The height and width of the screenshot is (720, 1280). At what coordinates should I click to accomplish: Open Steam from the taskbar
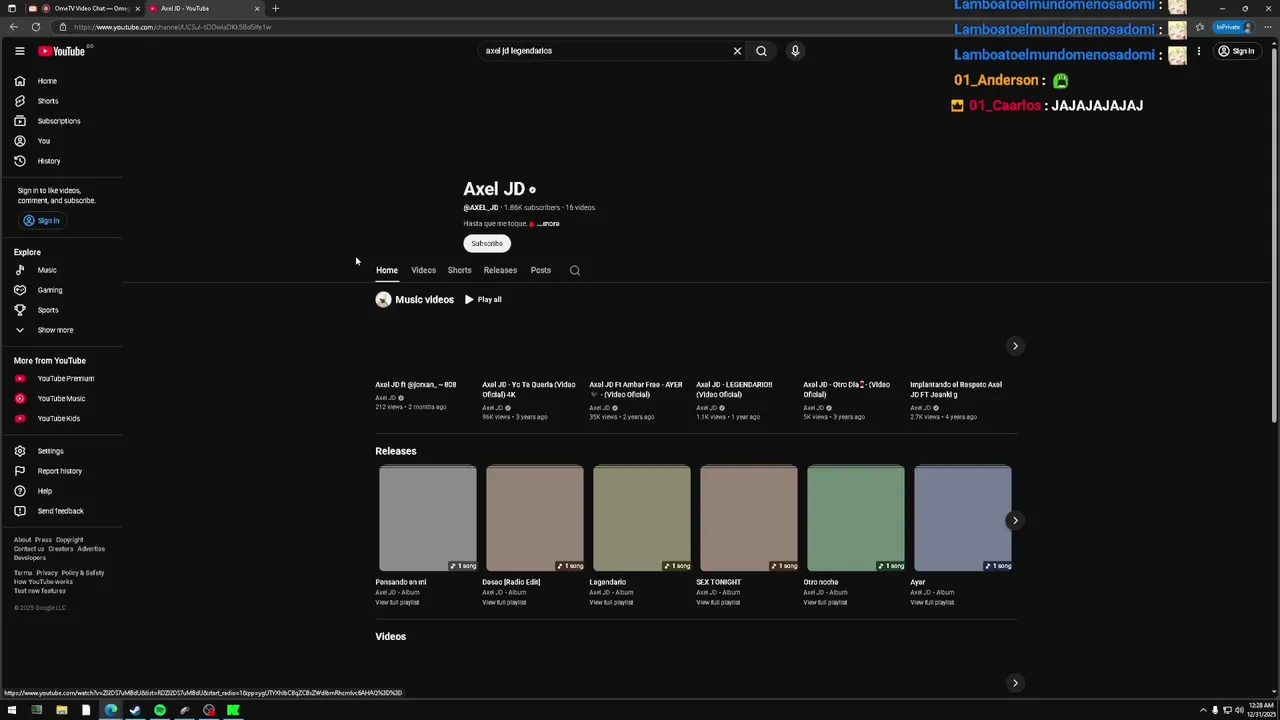pyautogui.click(x=135, y=710)
